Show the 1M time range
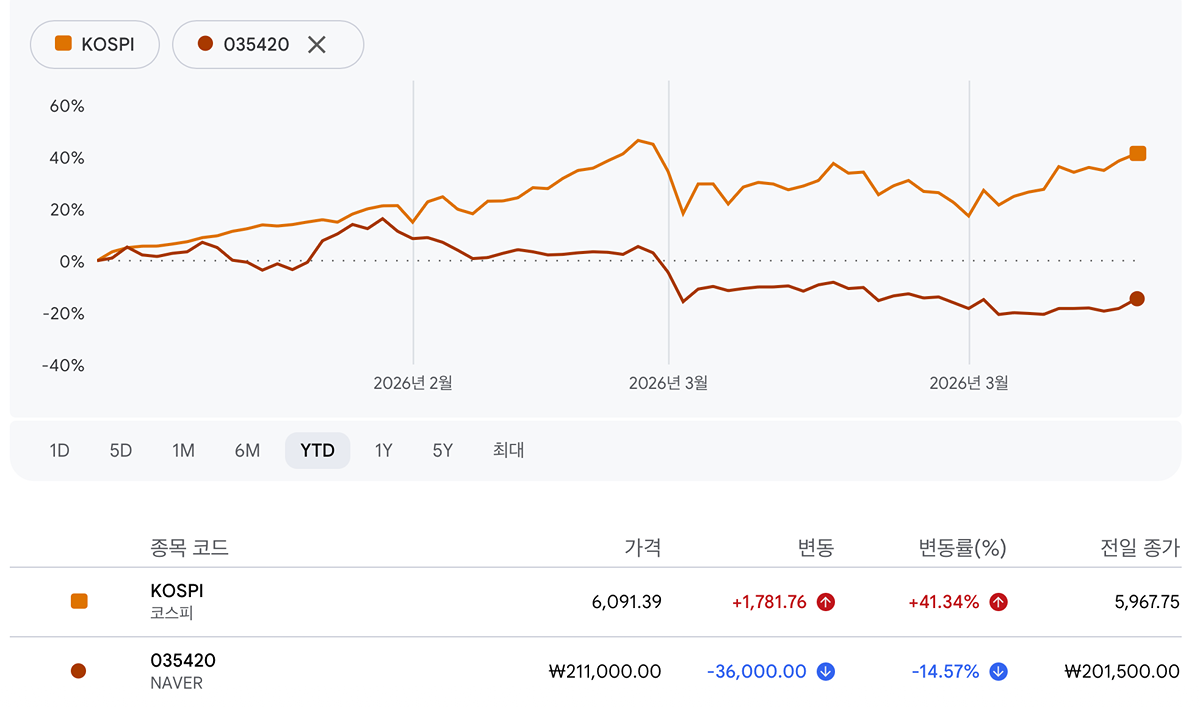The width and height of the screenshot is (1200, 707). (x=183, y=451)
